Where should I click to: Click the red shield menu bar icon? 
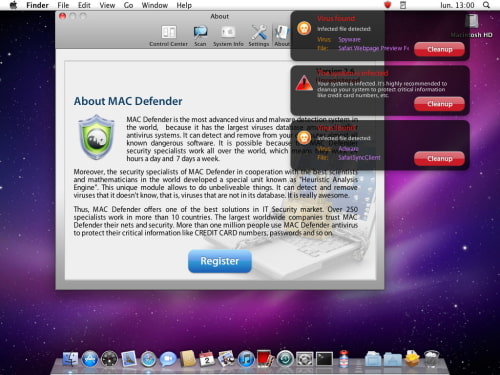pyautogui.click(x=387, y=5)
